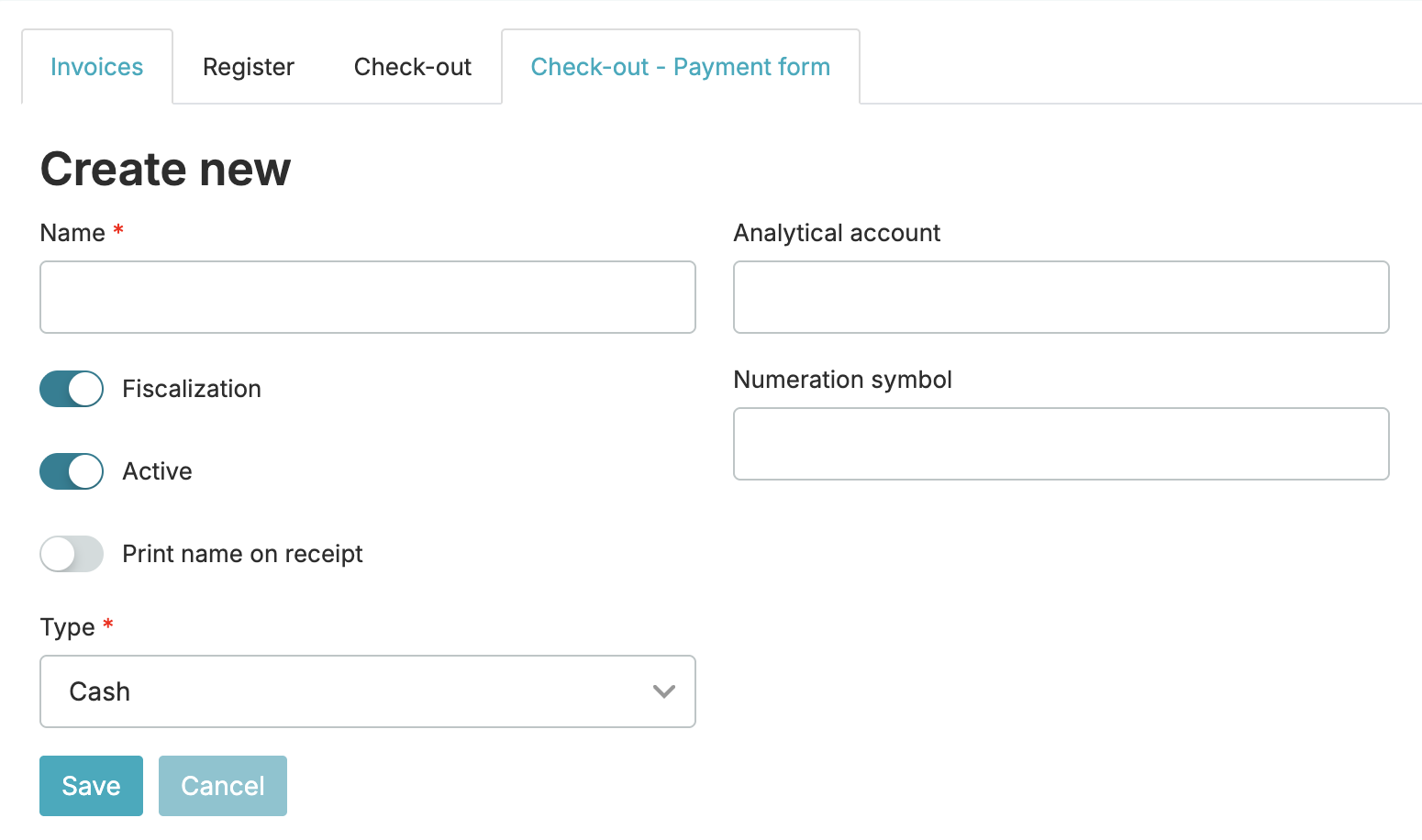1422x840 pixels.
Task: Click the Numeration symbol label
Action: (842, 380)
